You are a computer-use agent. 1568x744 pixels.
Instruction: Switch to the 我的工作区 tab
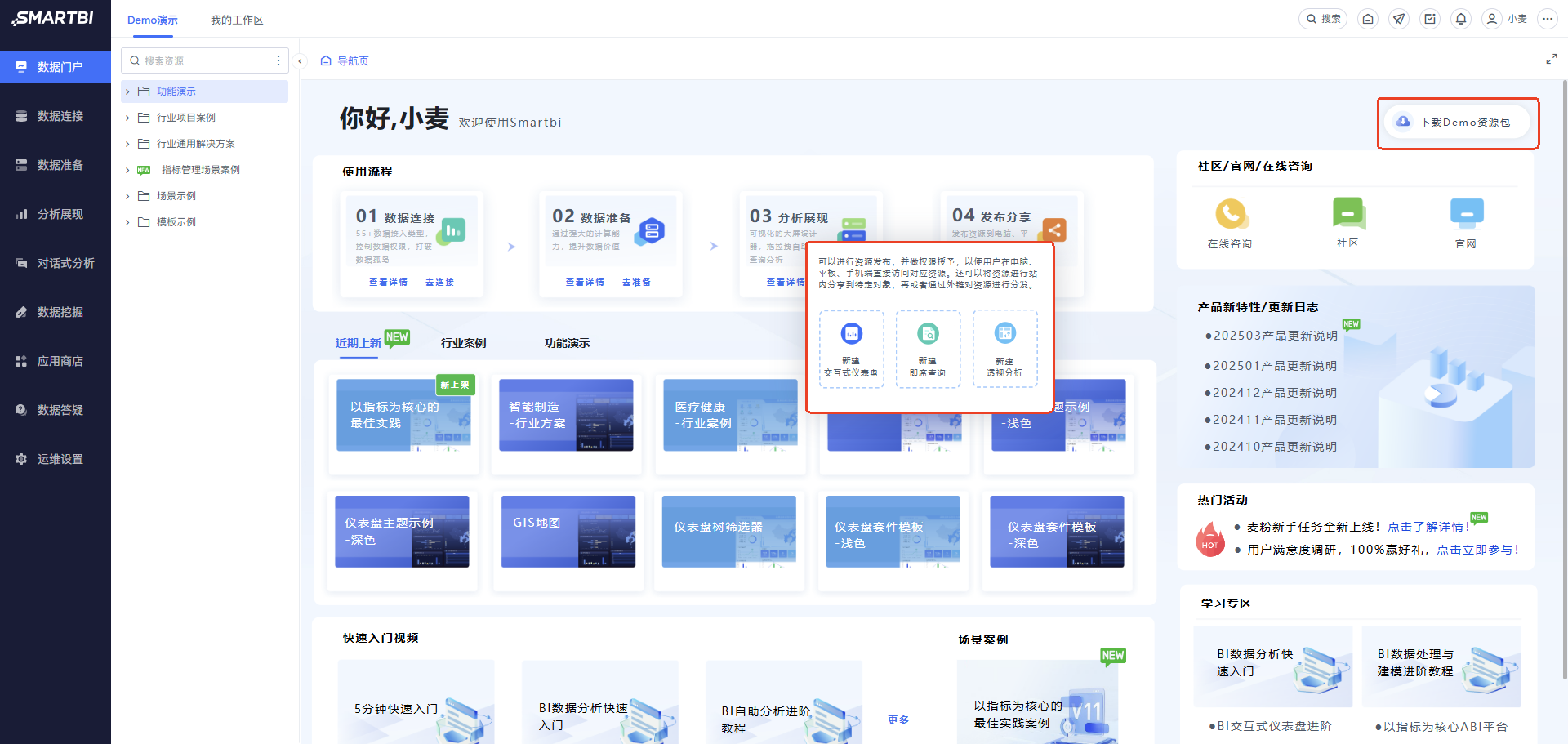point(237,20)
